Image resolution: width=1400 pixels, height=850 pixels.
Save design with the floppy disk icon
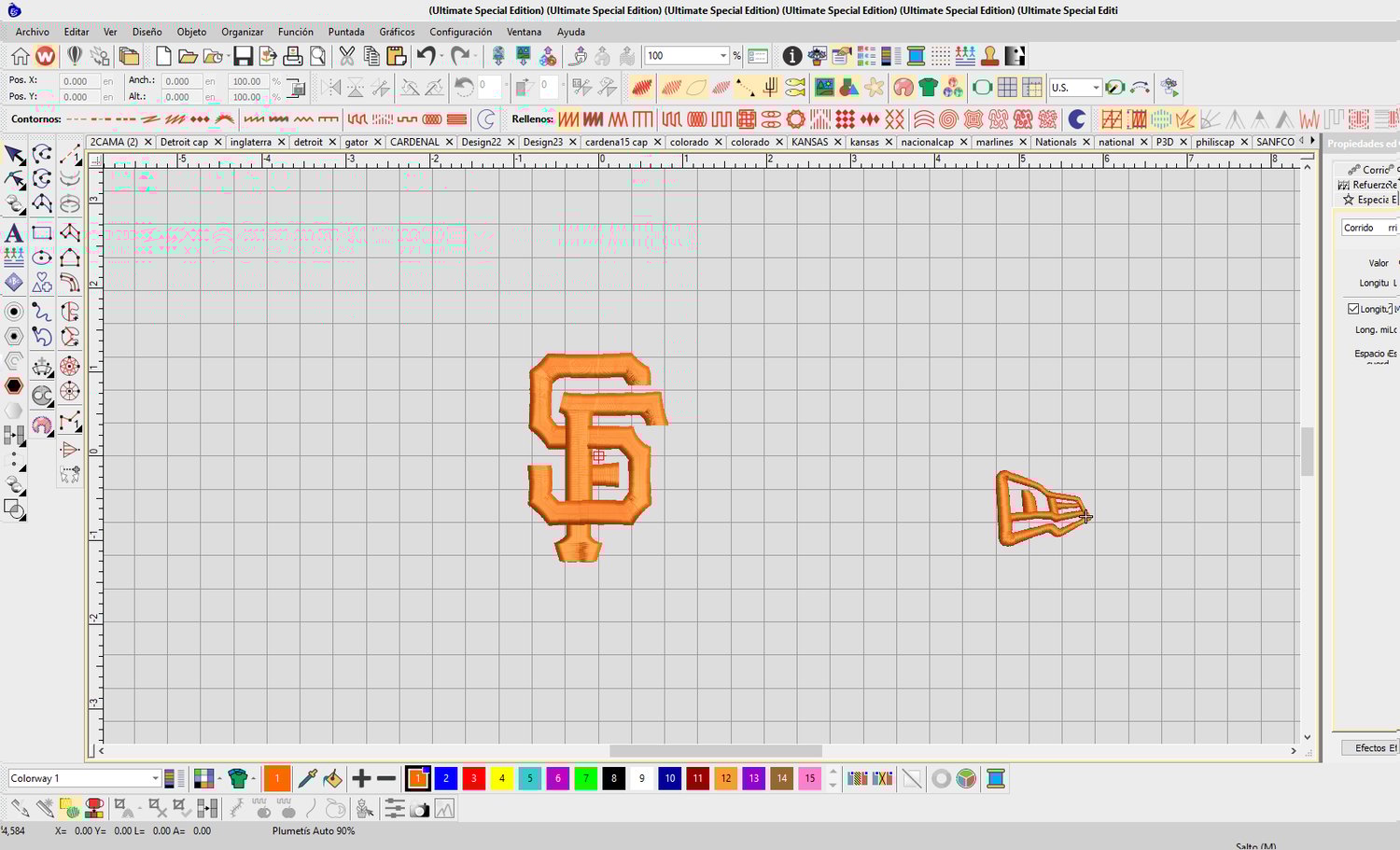coord(243,56)
